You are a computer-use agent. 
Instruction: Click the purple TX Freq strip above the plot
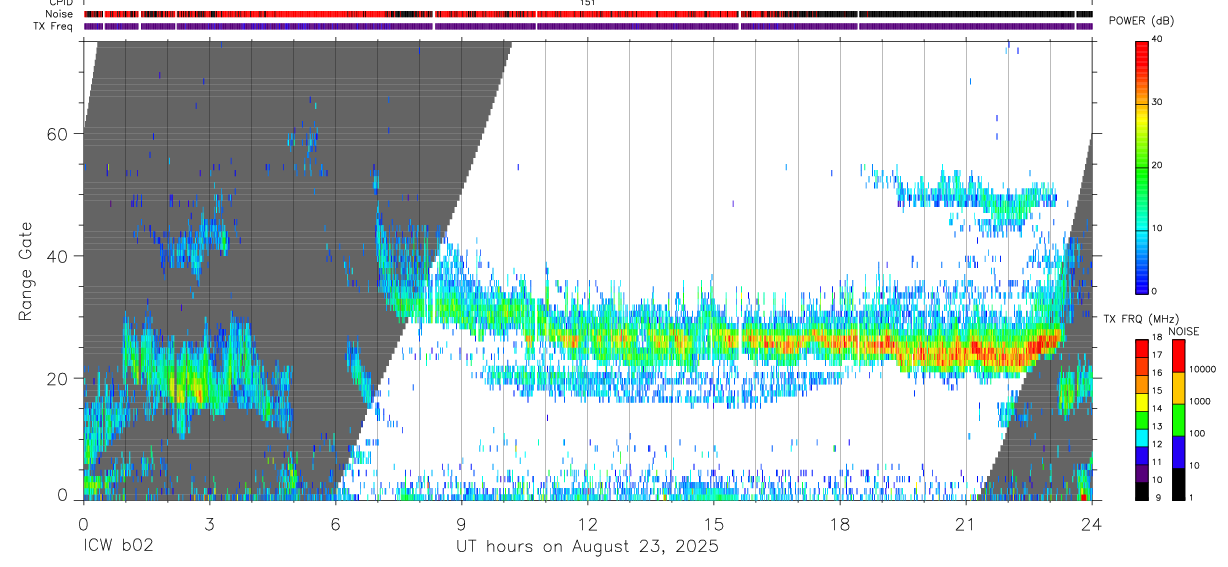[x=588, y=26]
